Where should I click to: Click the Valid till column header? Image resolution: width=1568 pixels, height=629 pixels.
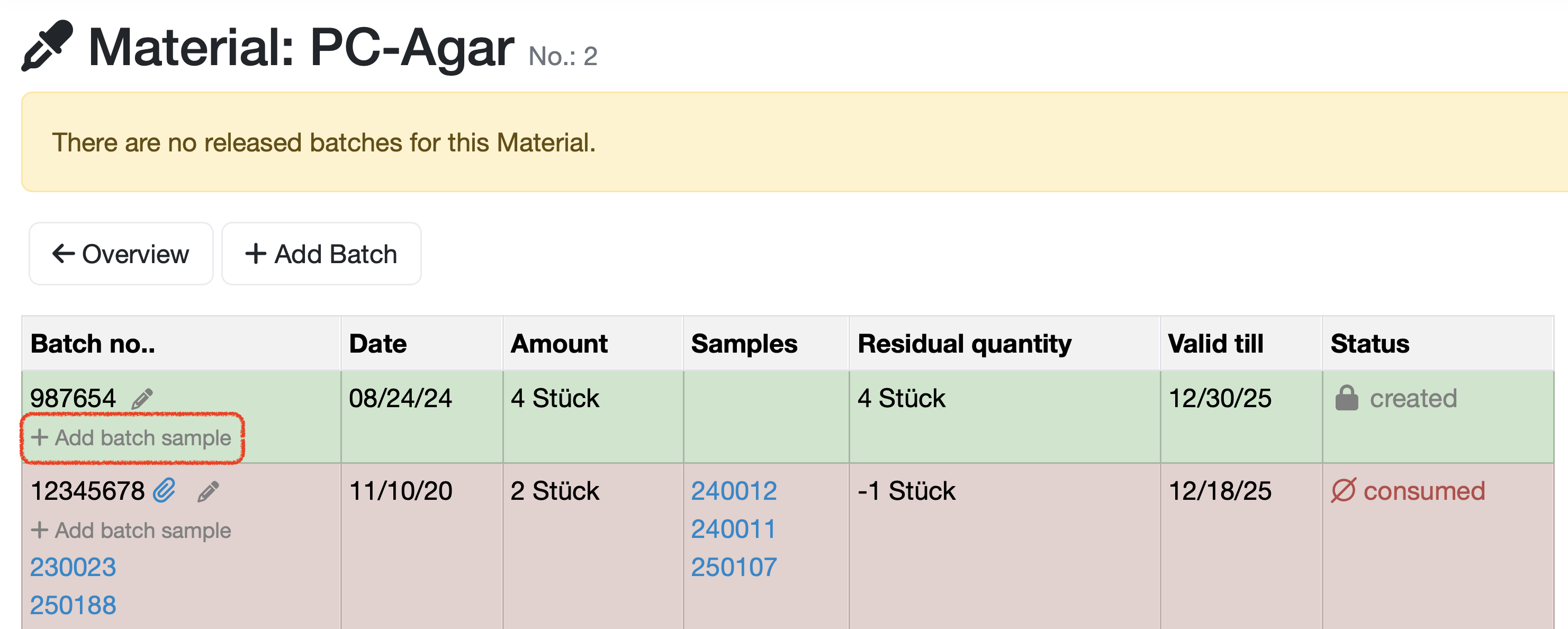pyautogui.click(x=1215, y=344)
